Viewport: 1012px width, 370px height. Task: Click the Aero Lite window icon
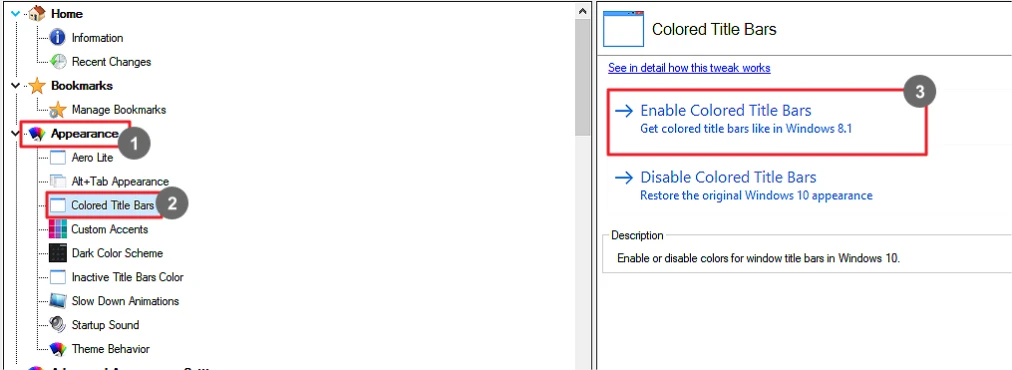point(58,158)
